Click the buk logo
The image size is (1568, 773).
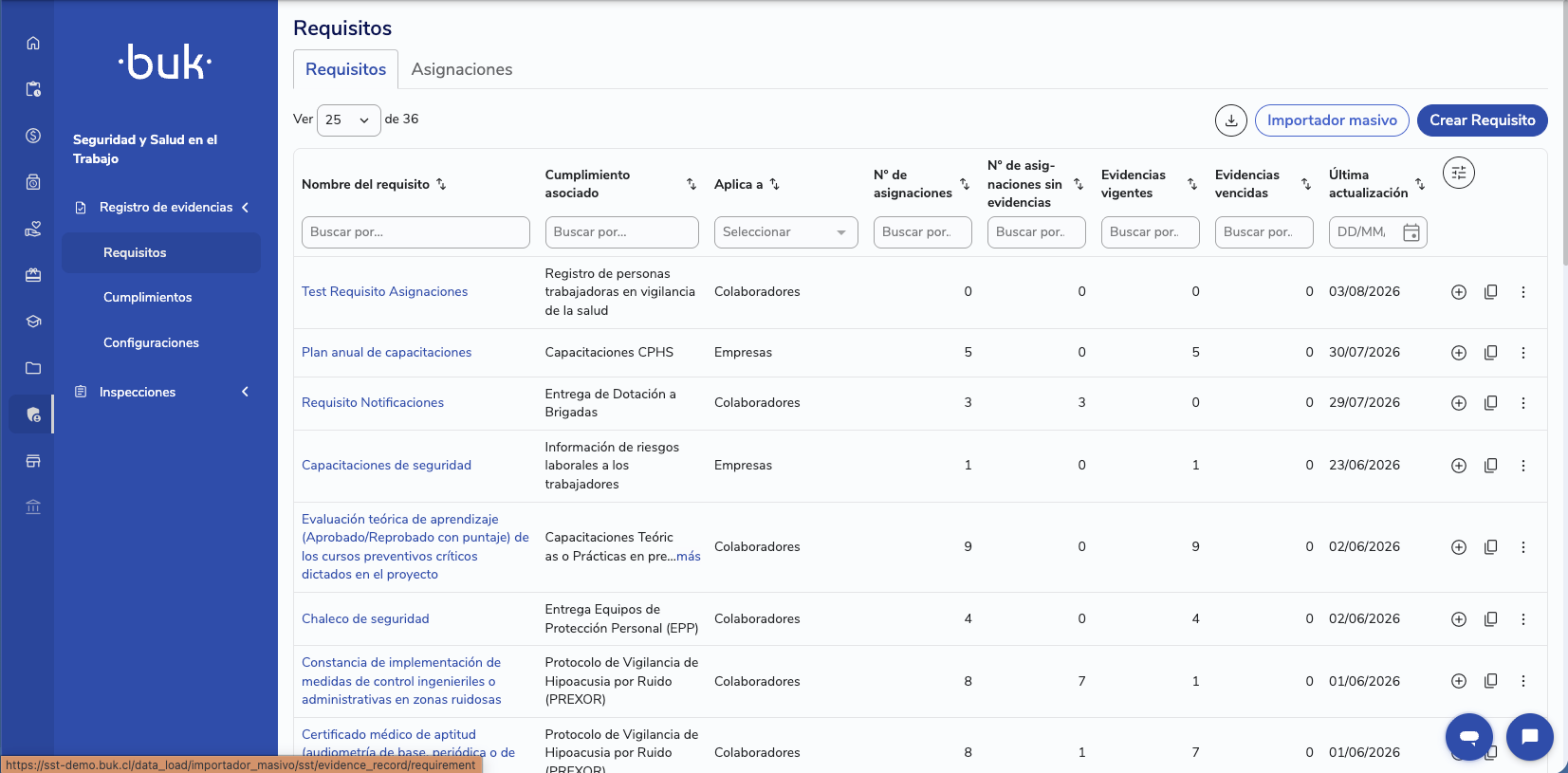tap(165, 62)
